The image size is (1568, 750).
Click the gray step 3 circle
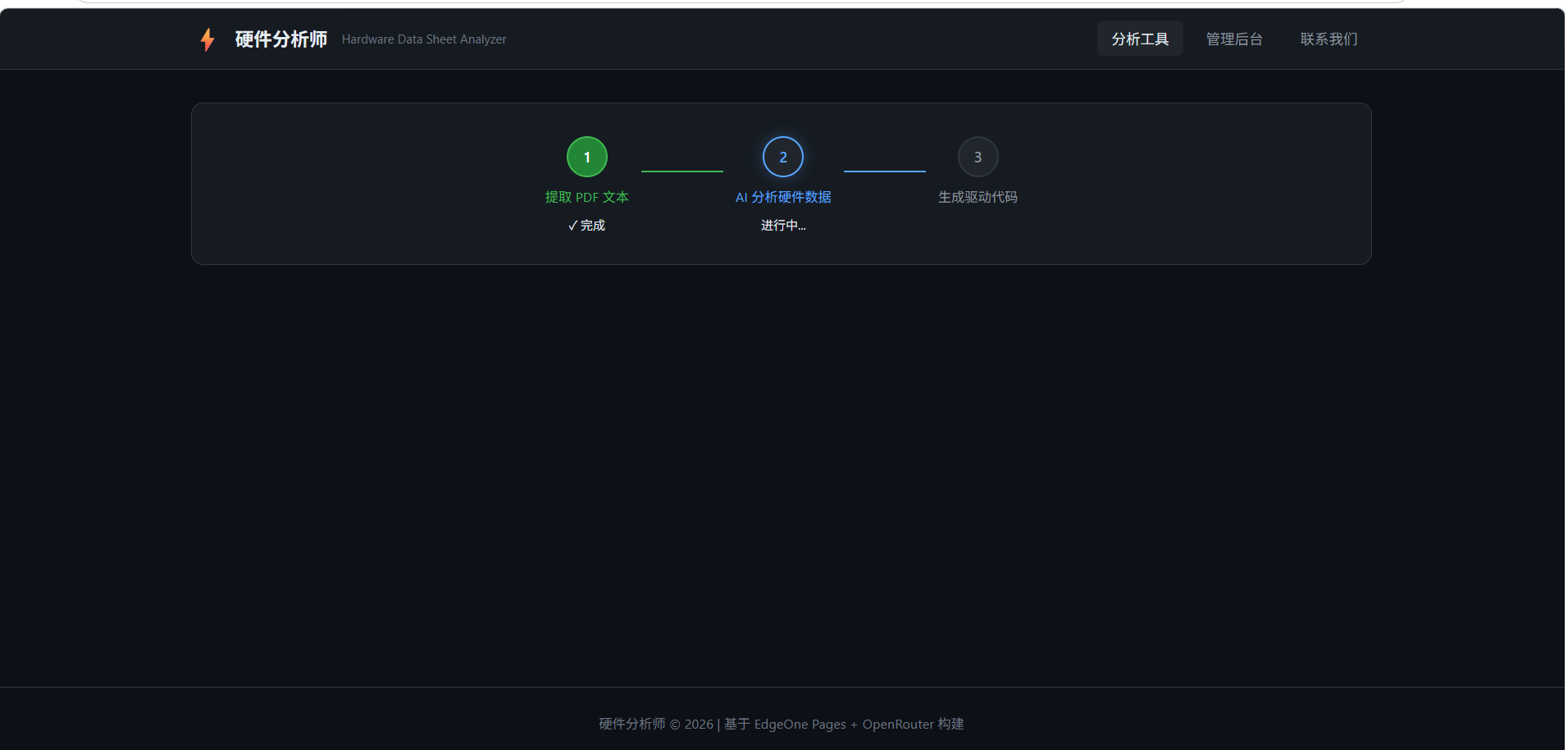978,157
